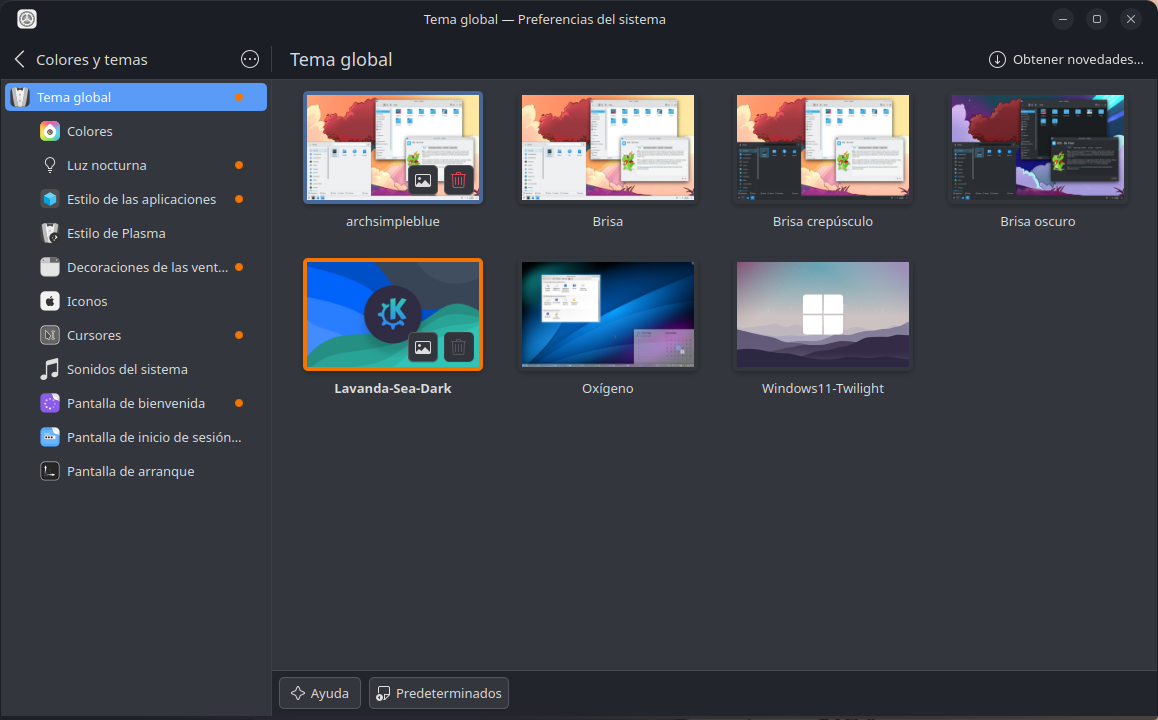
Task: Click red trash icon on archsimpleblue theme
Action: pos(458,180)
